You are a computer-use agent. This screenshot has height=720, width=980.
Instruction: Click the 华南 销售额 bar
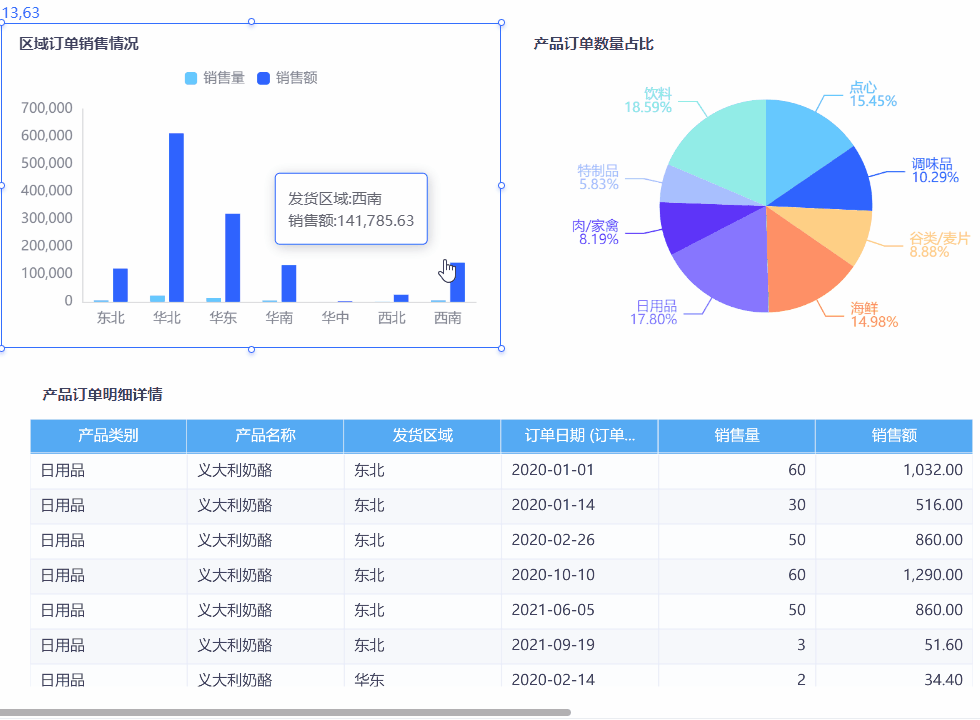click(289, 283)
